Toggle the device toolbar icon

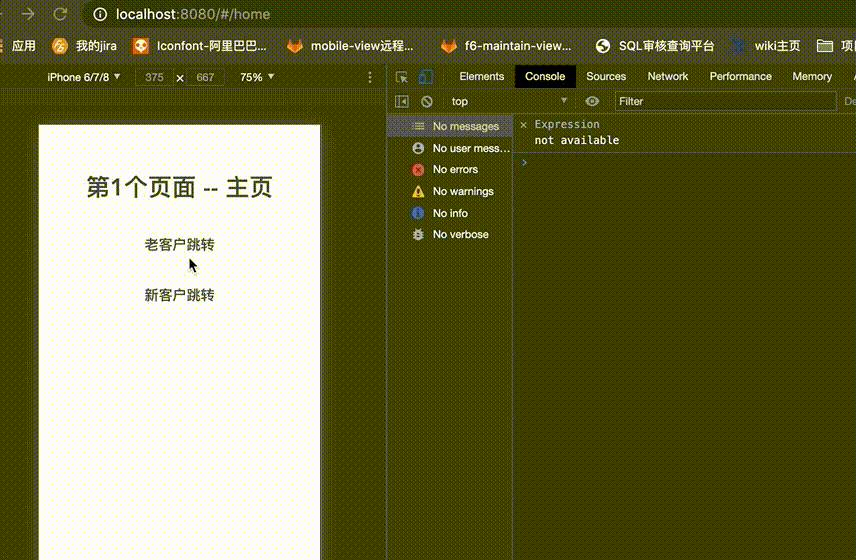click(x=426, y=77)
